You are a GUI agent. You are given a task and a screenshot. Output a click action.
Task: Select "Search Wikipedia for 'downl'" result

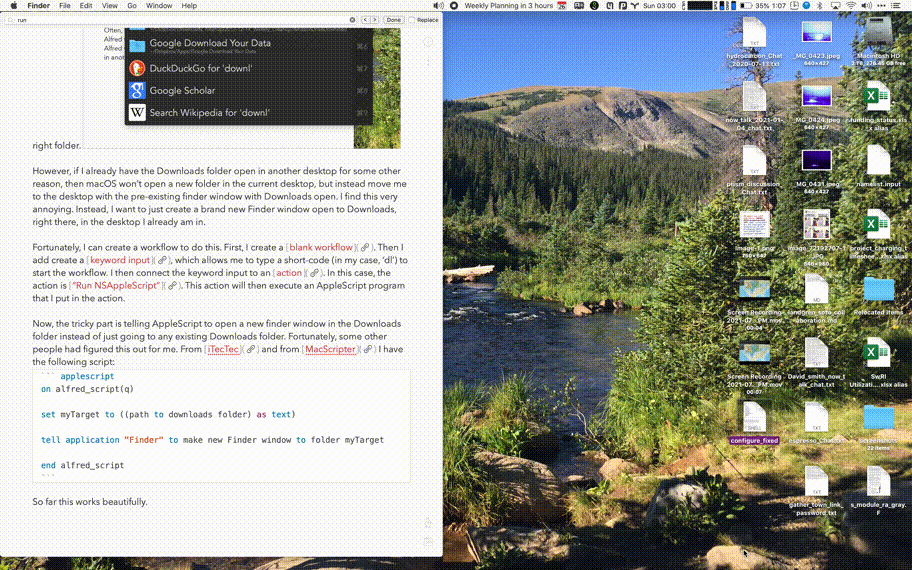248,112
